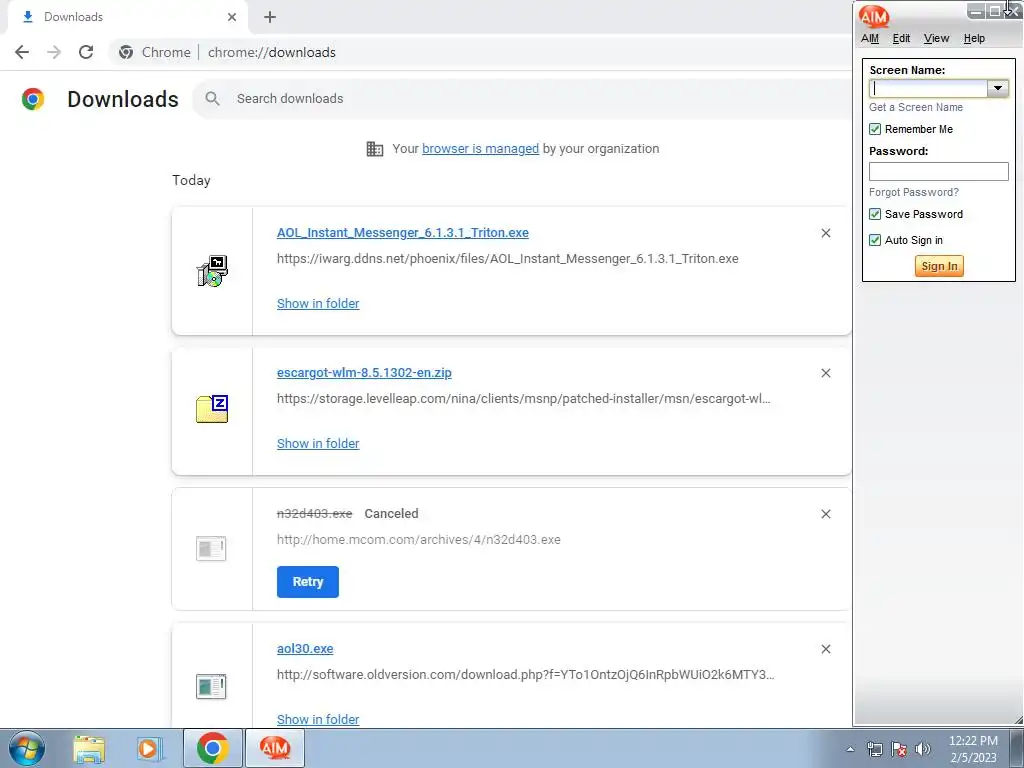Click the n32d403.exe canceled file icon
The width and height of the screenshot is (1024, 768).
coord(212,549)
